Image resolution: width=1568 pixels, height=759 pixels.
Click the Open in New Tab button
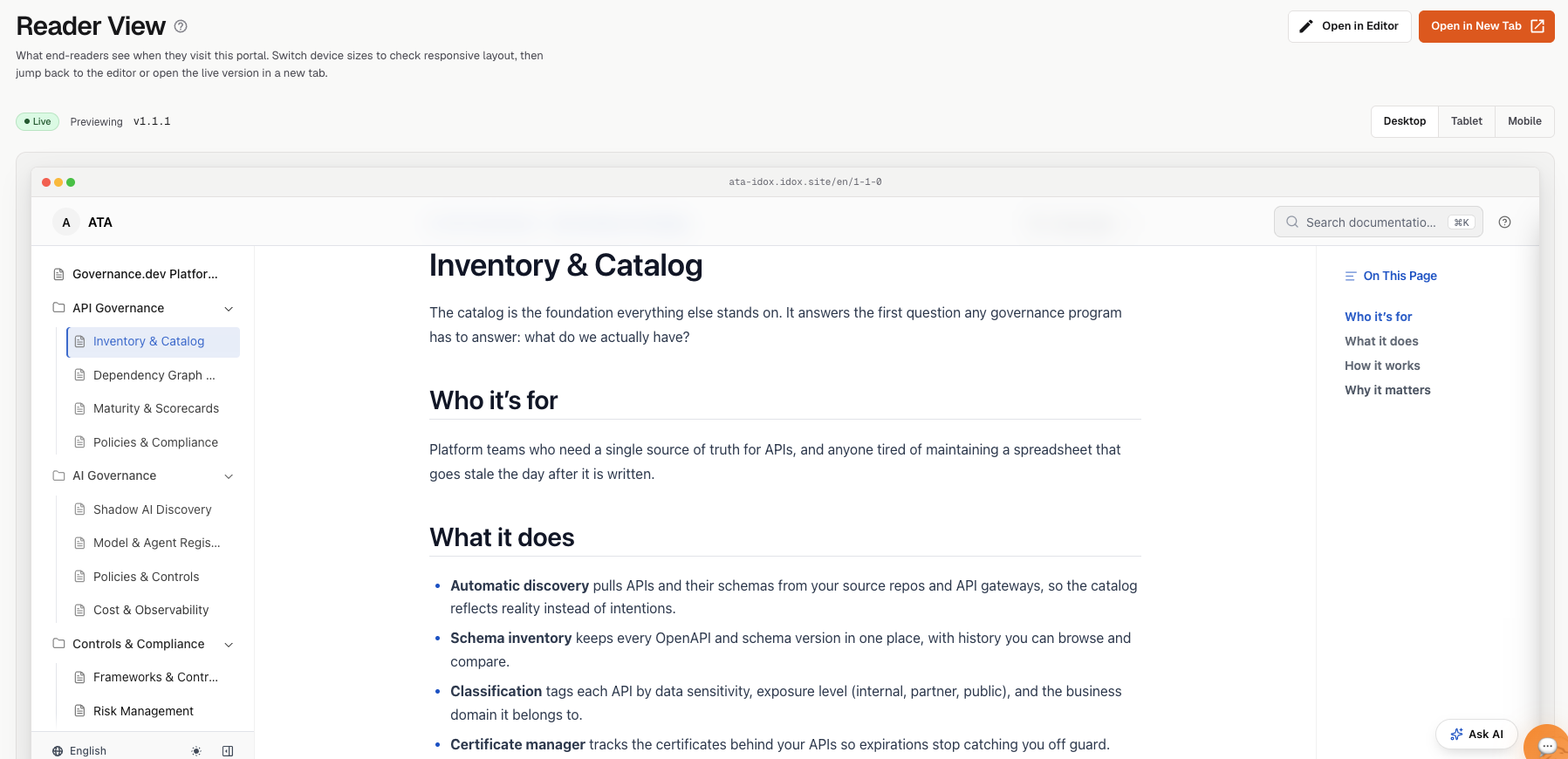pyautogui.click(x=1486, y=26)
